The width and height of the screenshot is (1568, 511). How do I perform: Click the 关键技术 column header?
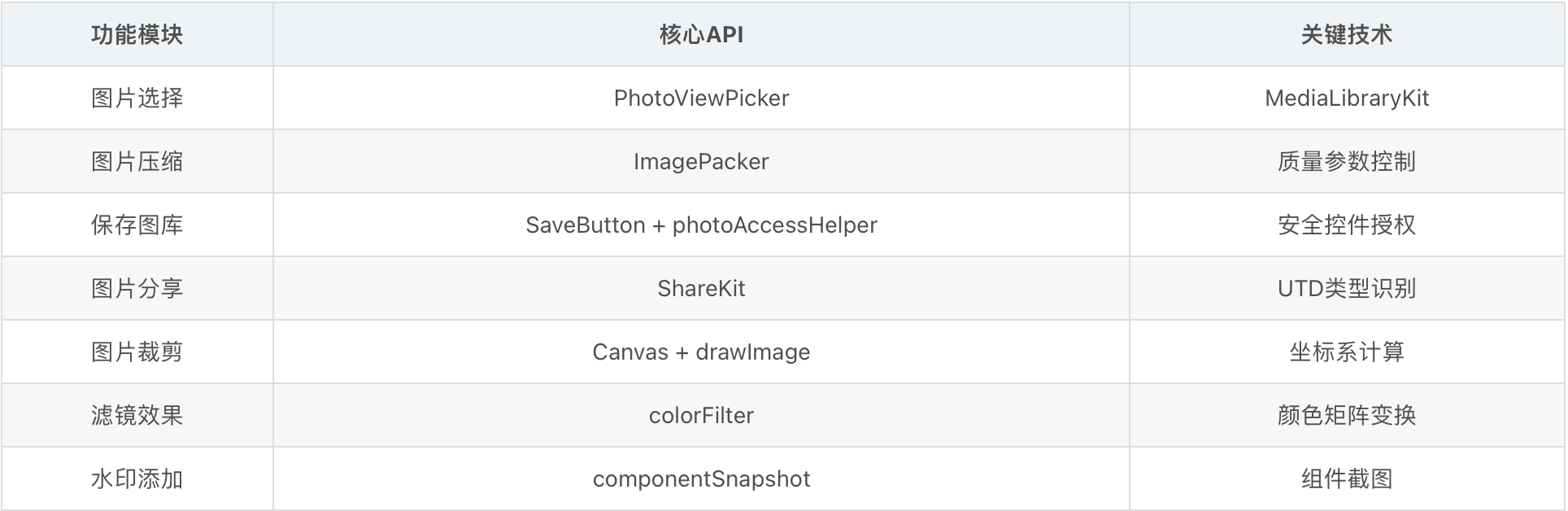pos(1347,34)
